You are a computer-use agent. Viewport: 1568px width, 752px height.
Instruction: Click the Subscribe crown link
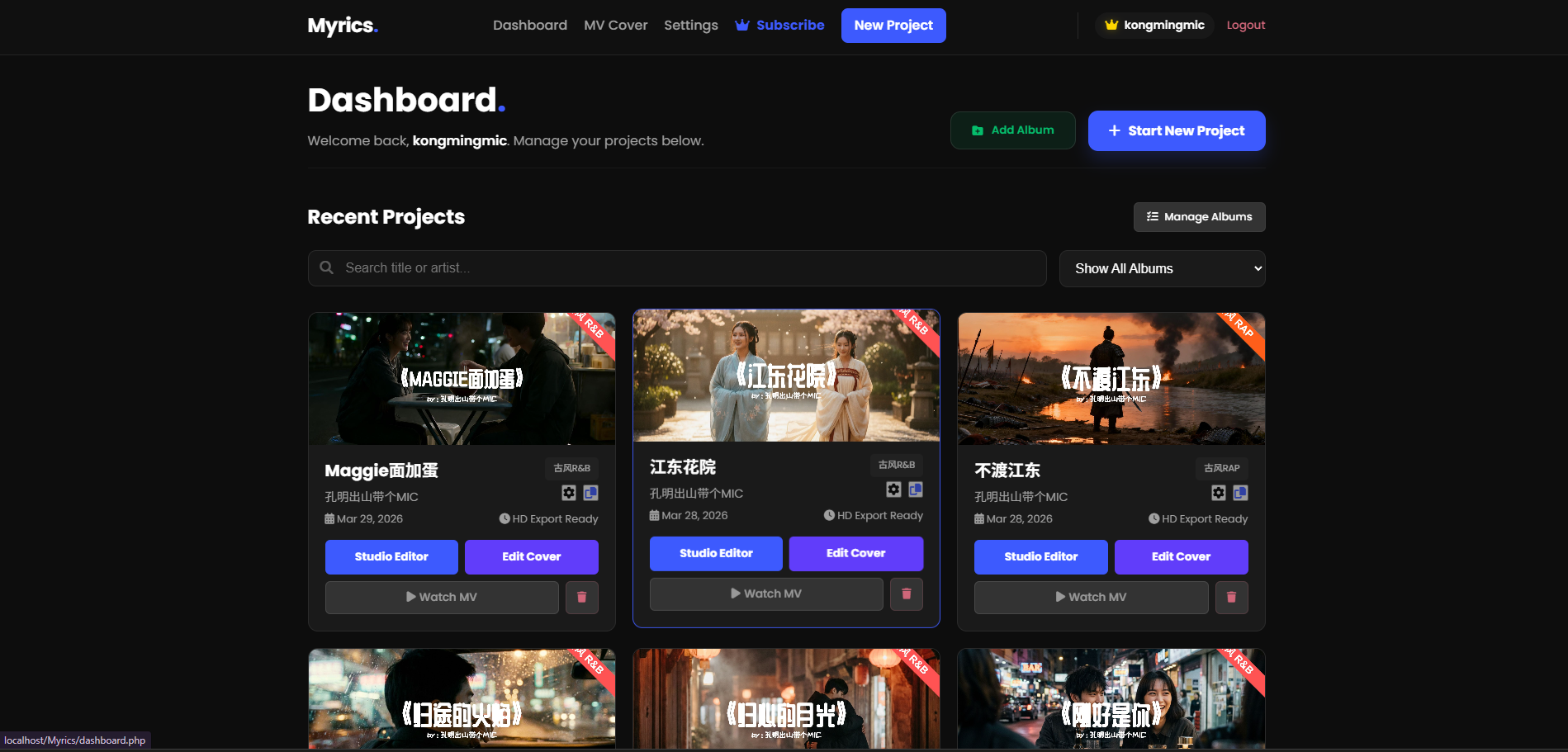click(779, 25)
